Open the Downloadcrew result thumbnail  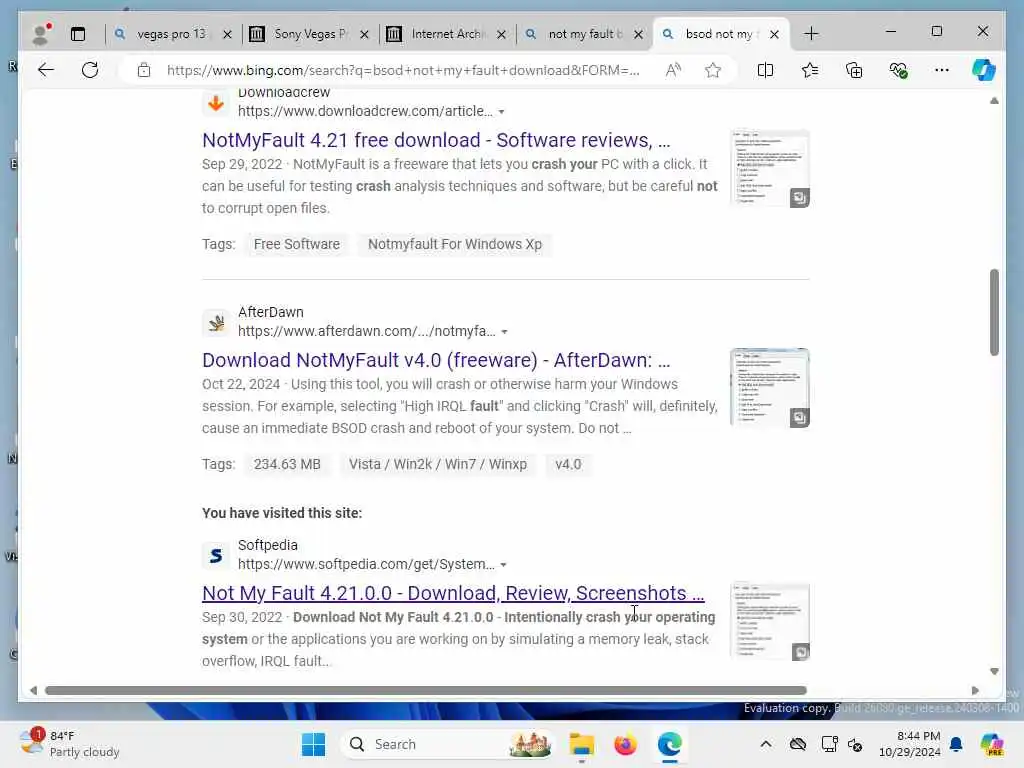tap(770, 168)
